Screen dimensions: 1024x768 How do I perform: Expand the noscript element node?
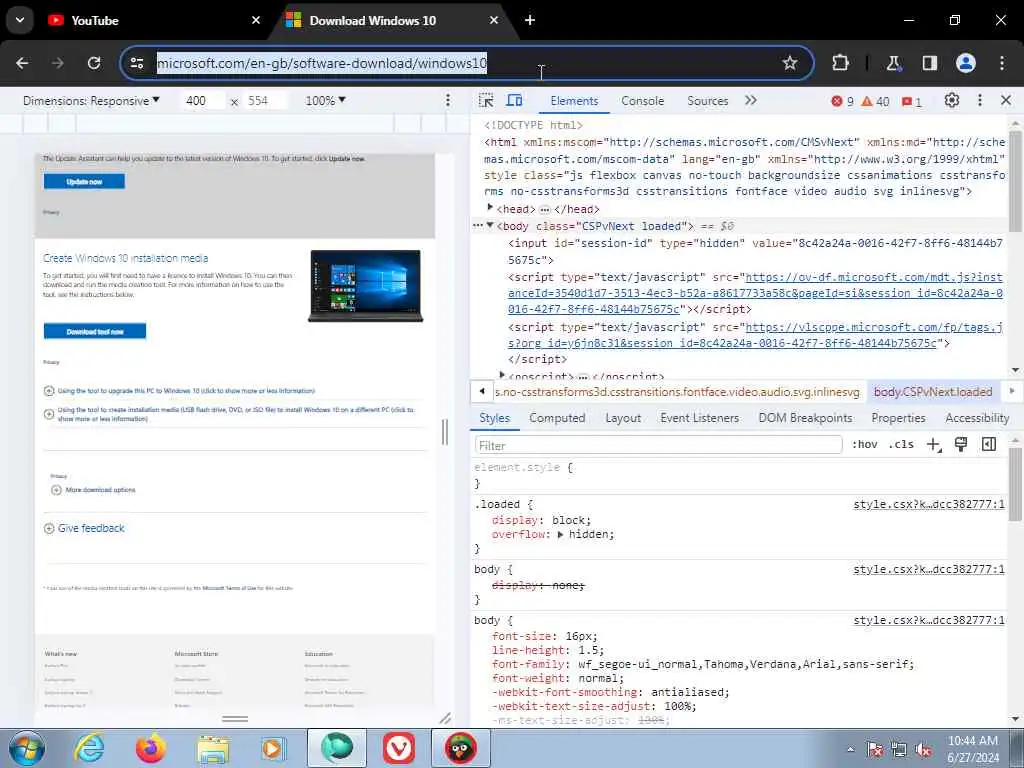click(502, 375)
